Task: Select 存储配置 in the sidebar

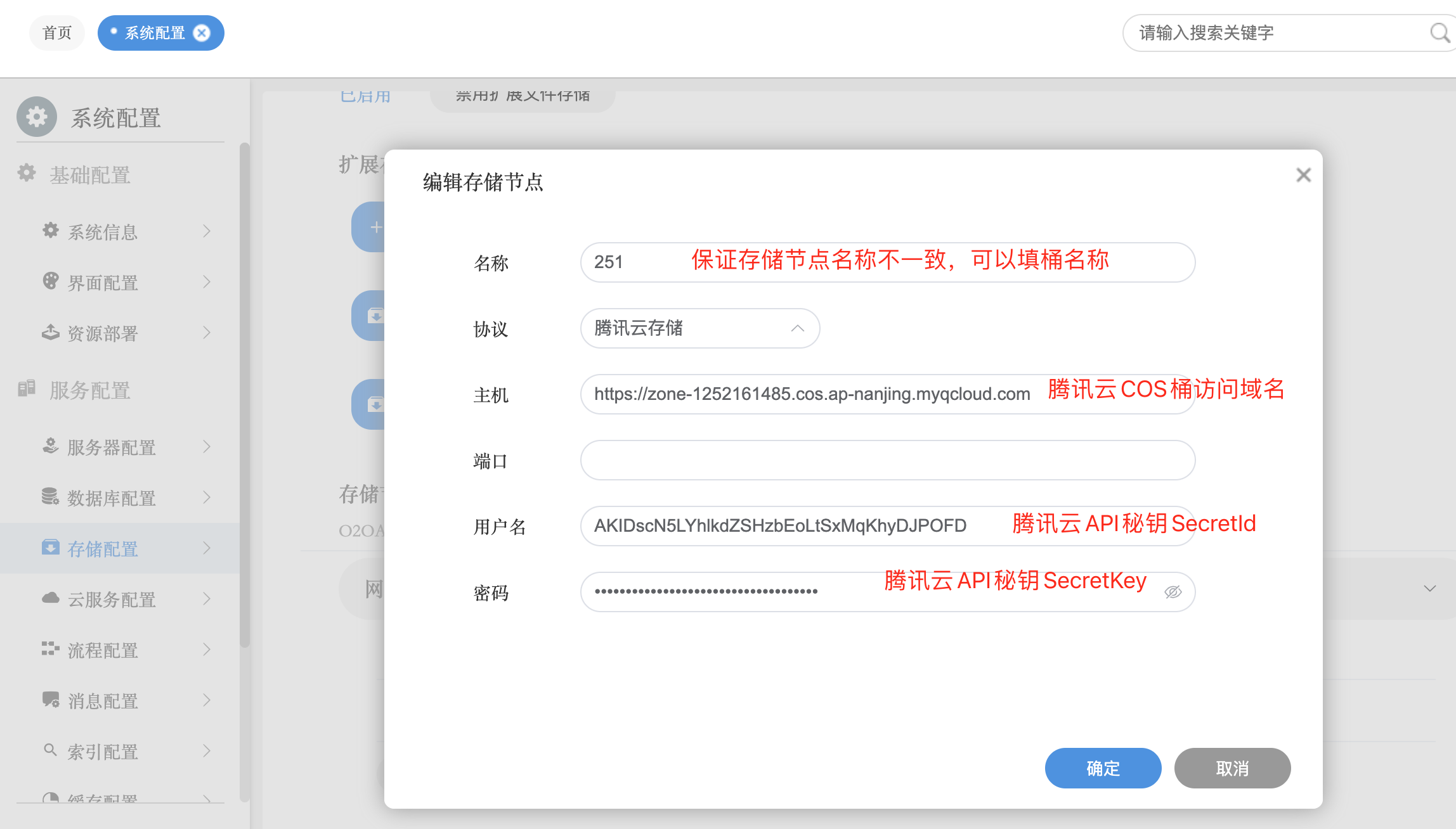Action: point(103,549)
